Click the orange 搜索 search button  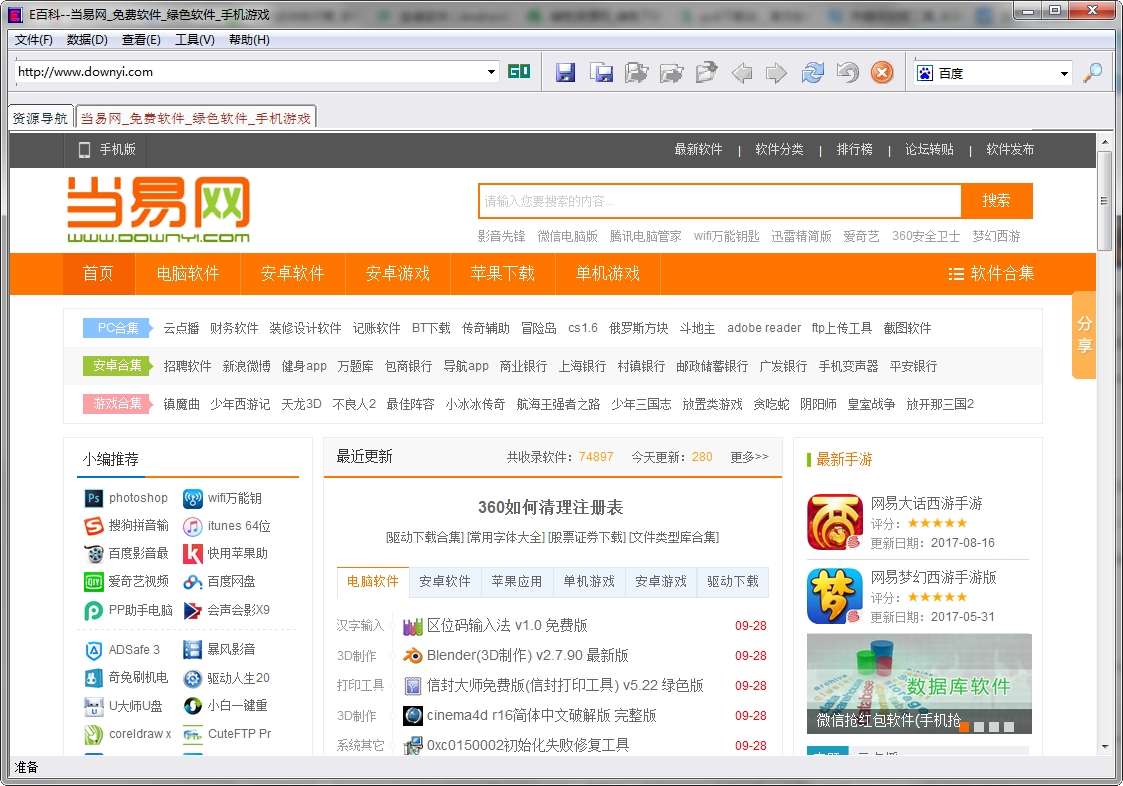tap(997, 200)
